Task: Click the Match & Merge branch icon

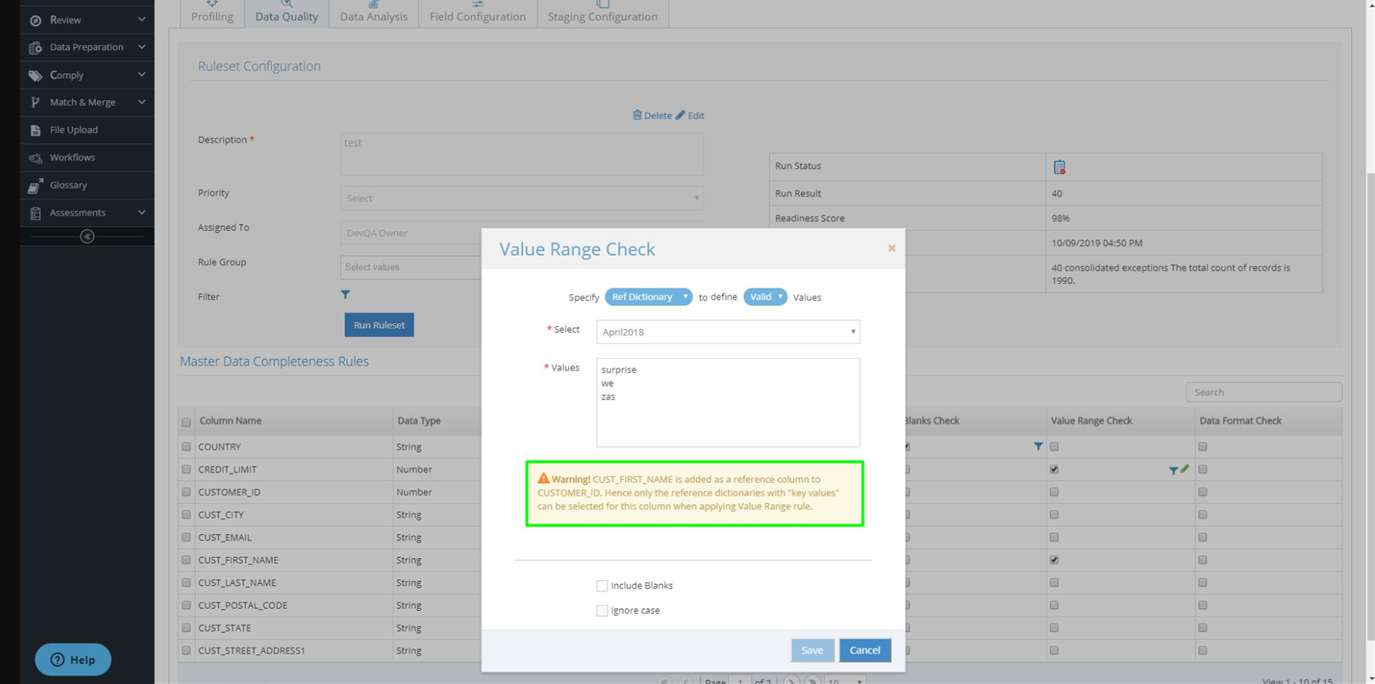Action: (x=35, y=102)
